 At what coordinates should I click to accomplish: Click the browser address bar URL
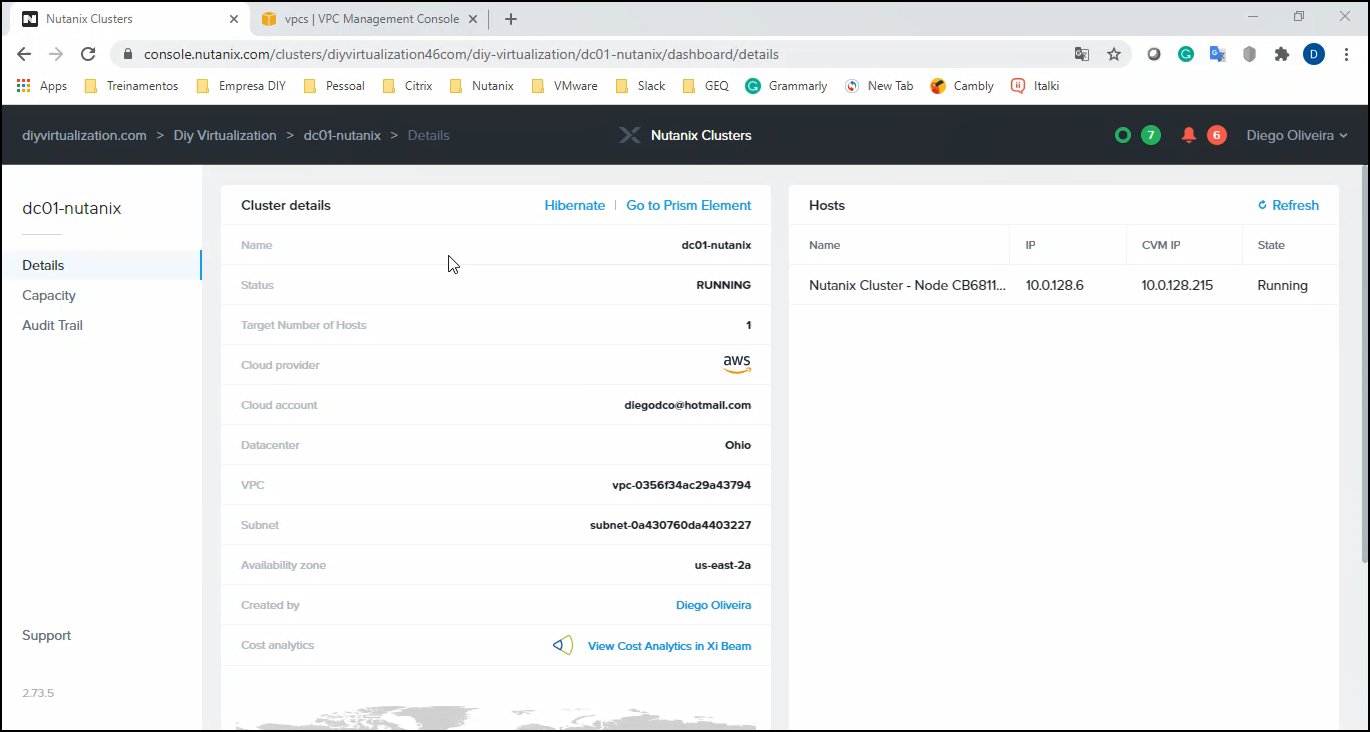460,54
